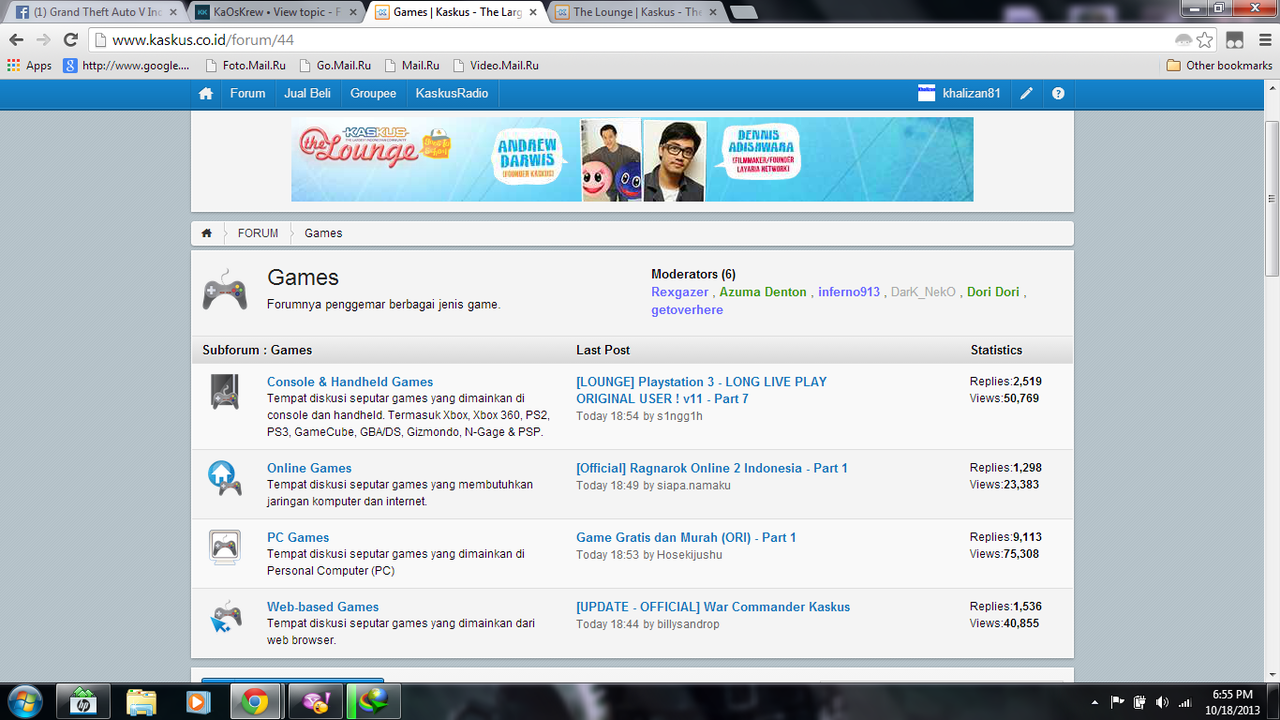The height and width of the screenshot is (720, 1280).
Task: Open the Chrome menu icon
Action: (x=1263, y=40)
